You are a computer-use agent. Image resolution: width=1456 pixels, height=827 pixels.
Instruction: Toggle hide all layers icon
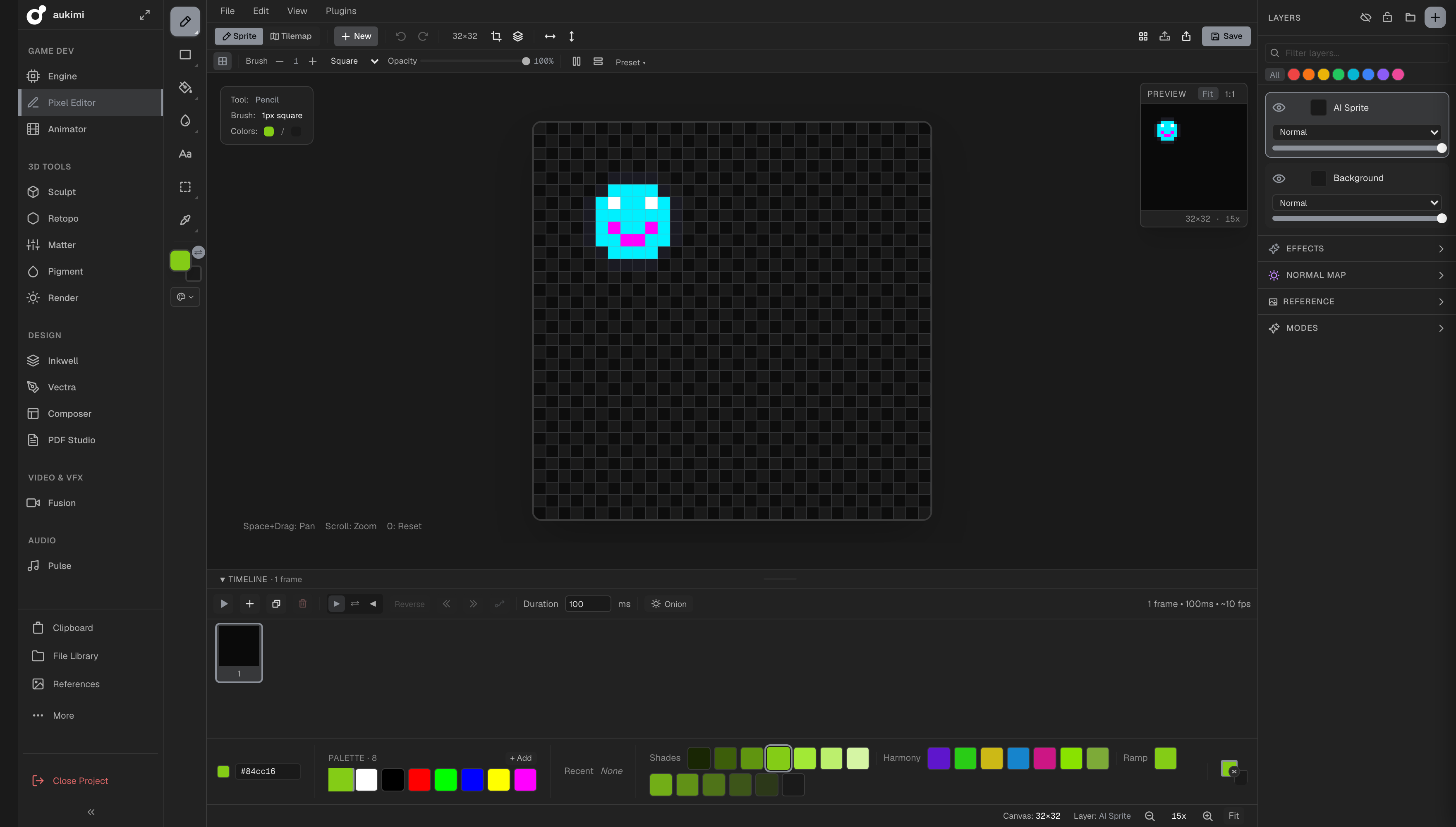click(1366, 18)
